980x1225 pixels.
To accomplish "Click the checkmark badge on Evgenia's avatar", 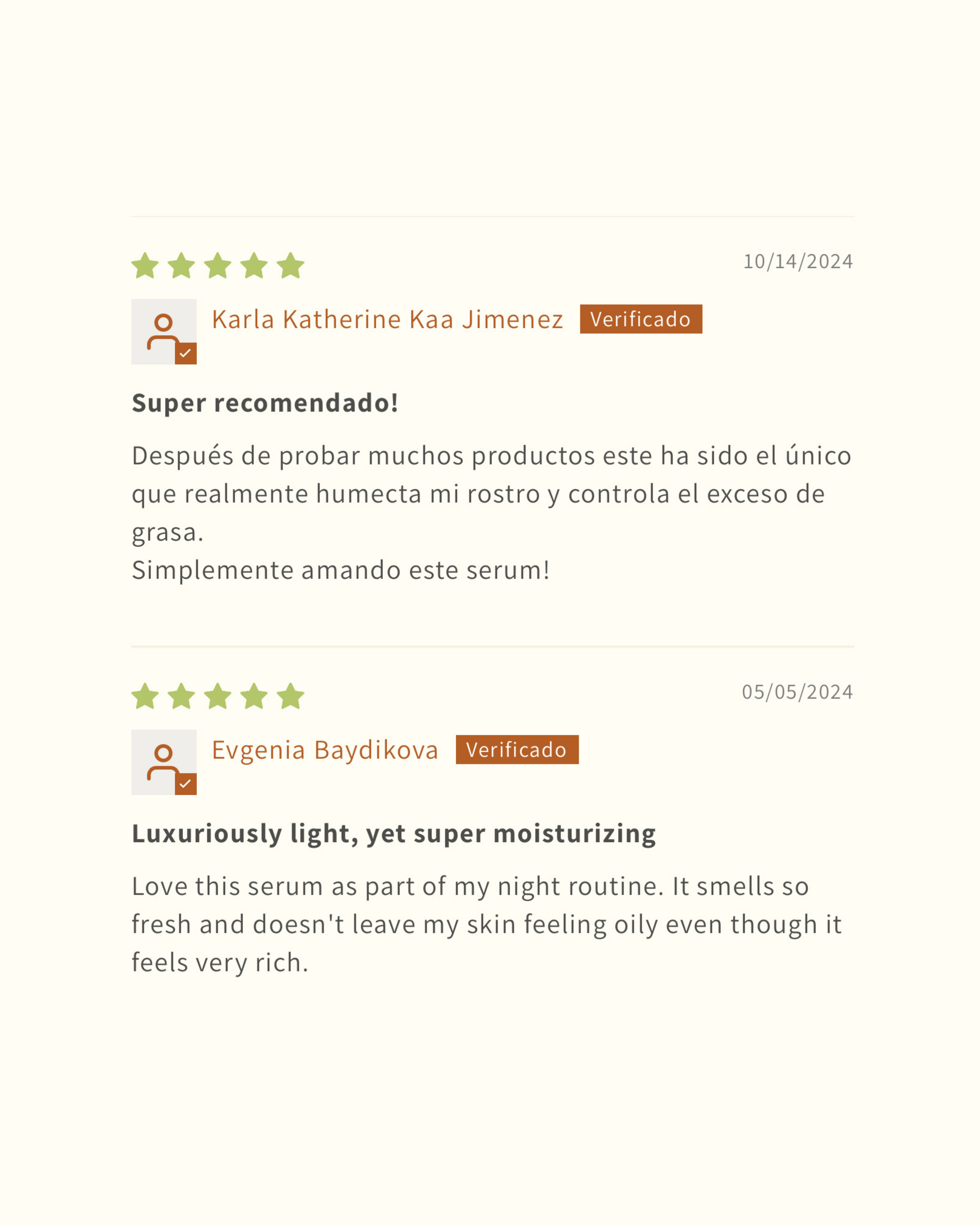I will click(185, 784).
